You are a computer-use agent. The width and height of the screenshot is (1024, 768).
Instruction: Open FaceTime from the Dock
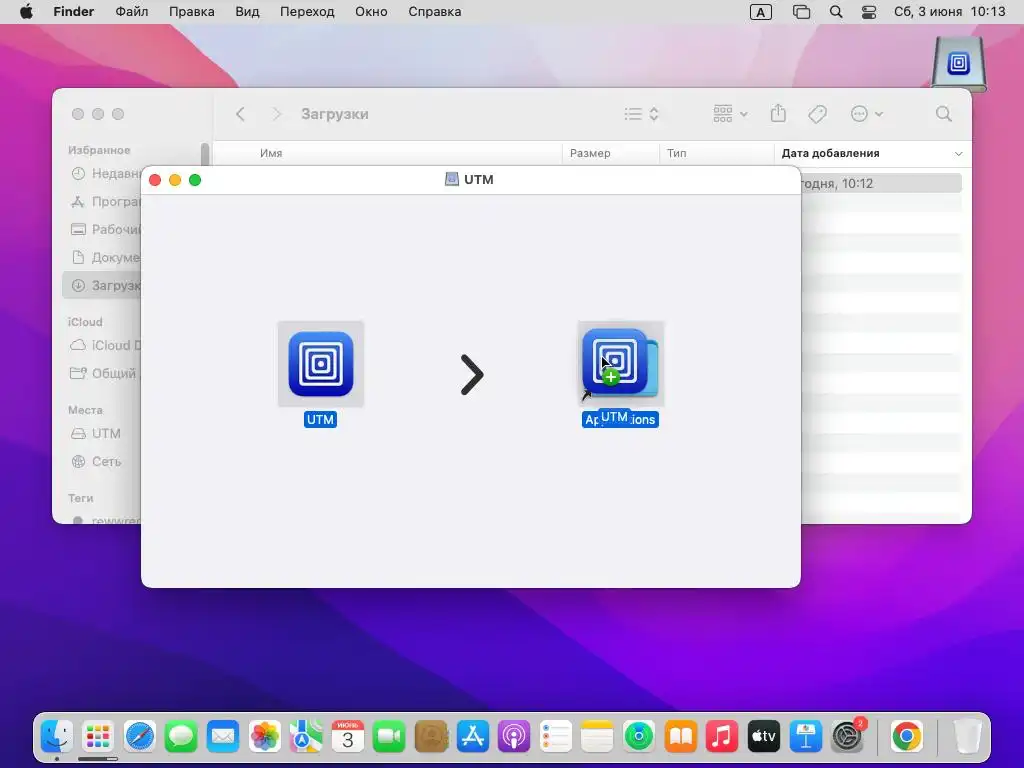[x=389, y=737]
